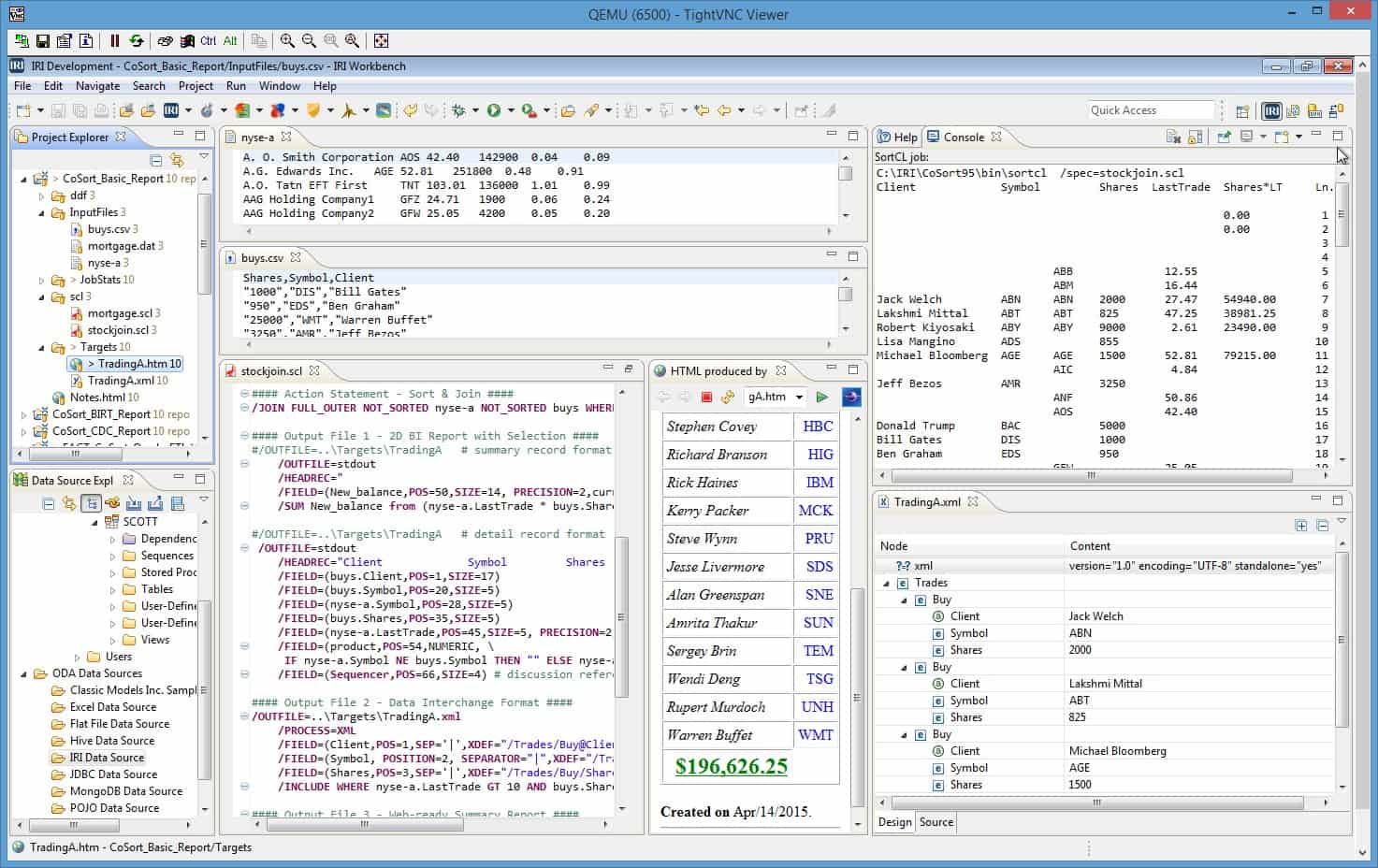Click the pause button in VNC toolbar

[x=115, y=41]
